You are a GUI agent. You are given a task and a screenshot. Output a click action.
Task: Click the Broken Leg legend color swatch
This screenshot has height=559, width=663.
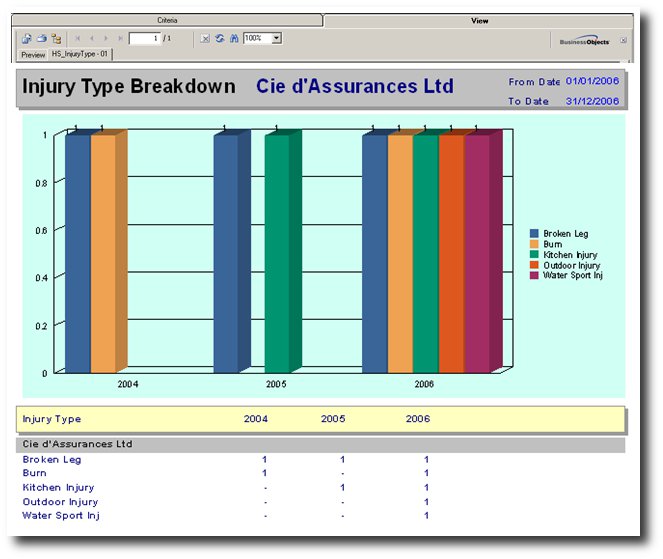[x=535, y=234]
